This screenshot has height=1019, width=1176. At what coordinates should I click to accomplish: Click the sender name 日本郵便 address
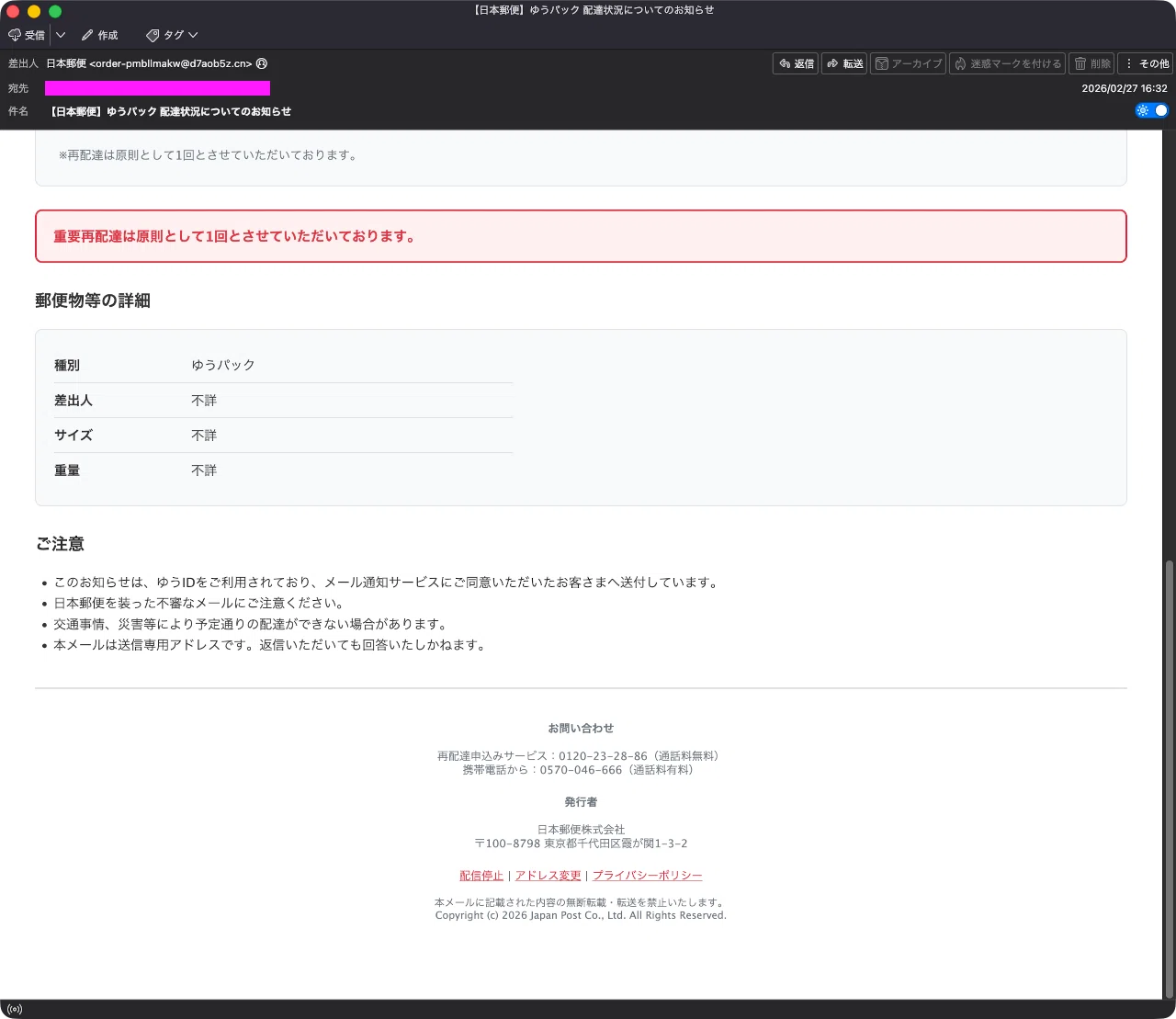[149, 63]
